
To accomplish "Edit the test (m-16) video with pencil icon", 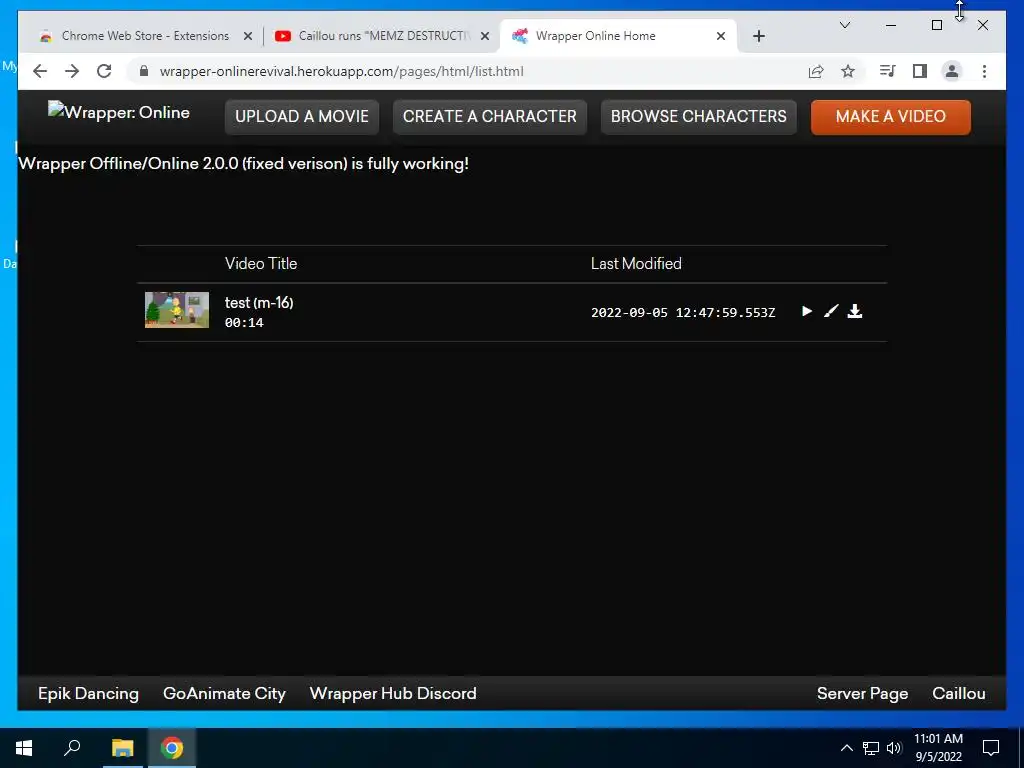I will click(x=831, y=312).
